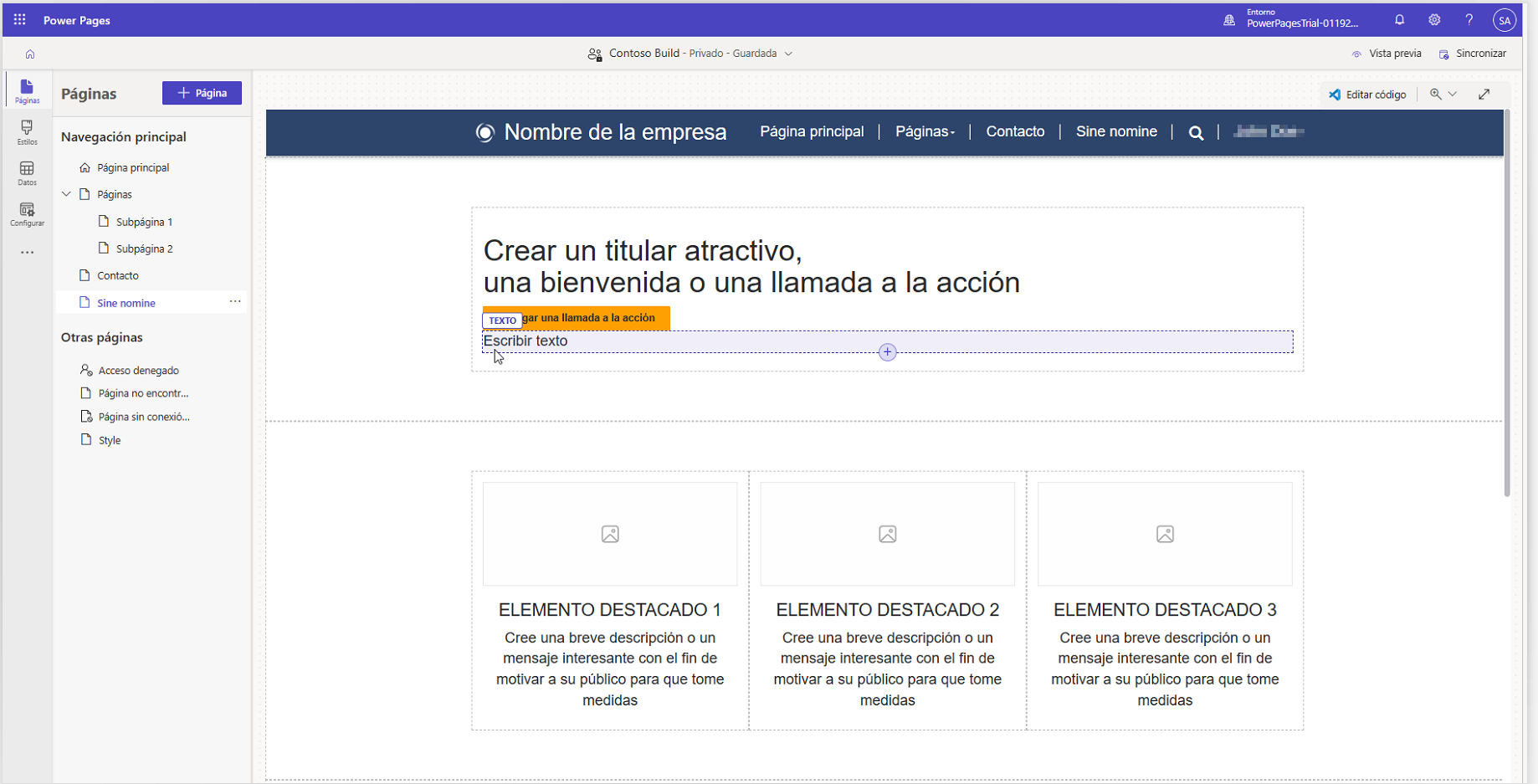Open the Páginas dropdown in the site navbar

[925, 131]
